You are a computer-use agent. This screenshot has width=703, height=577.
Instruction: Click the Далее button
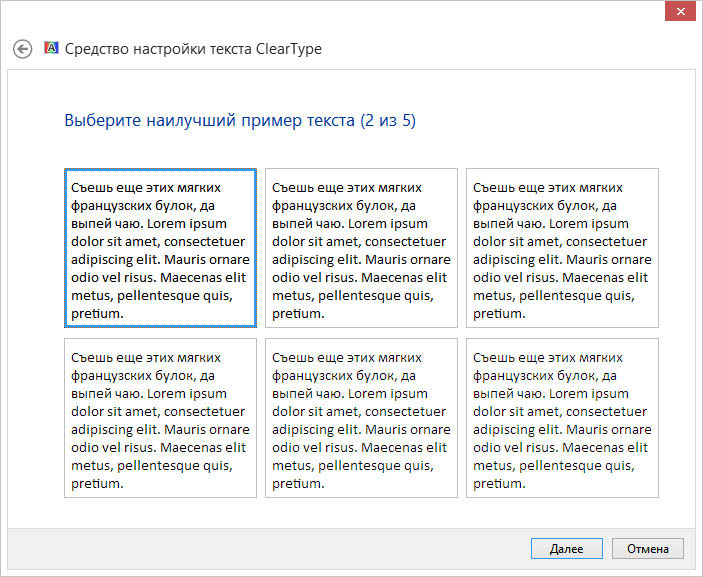point(567,549)
